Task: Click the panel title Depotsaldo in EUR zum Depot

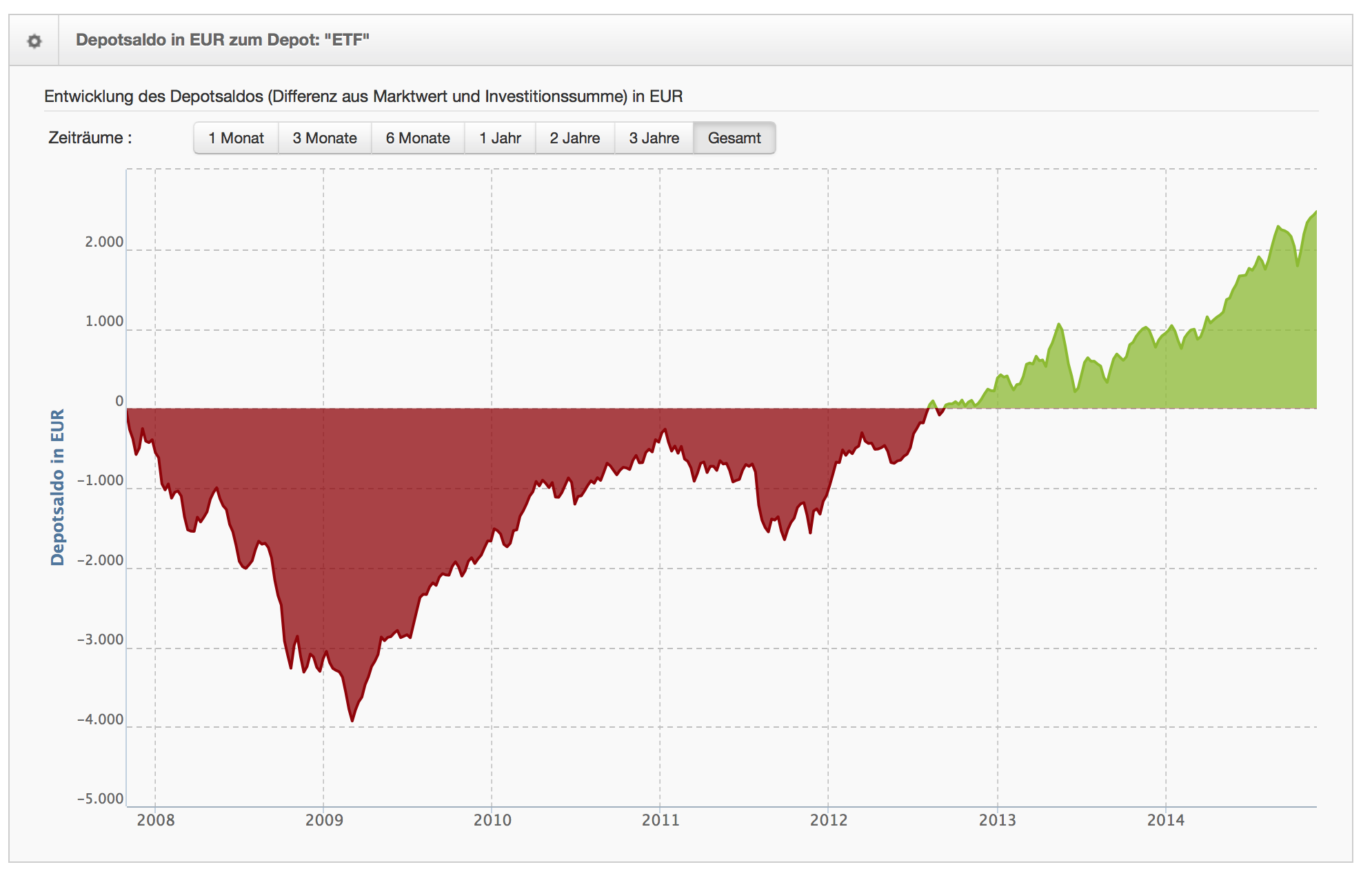Action: (x=223, y=40)
